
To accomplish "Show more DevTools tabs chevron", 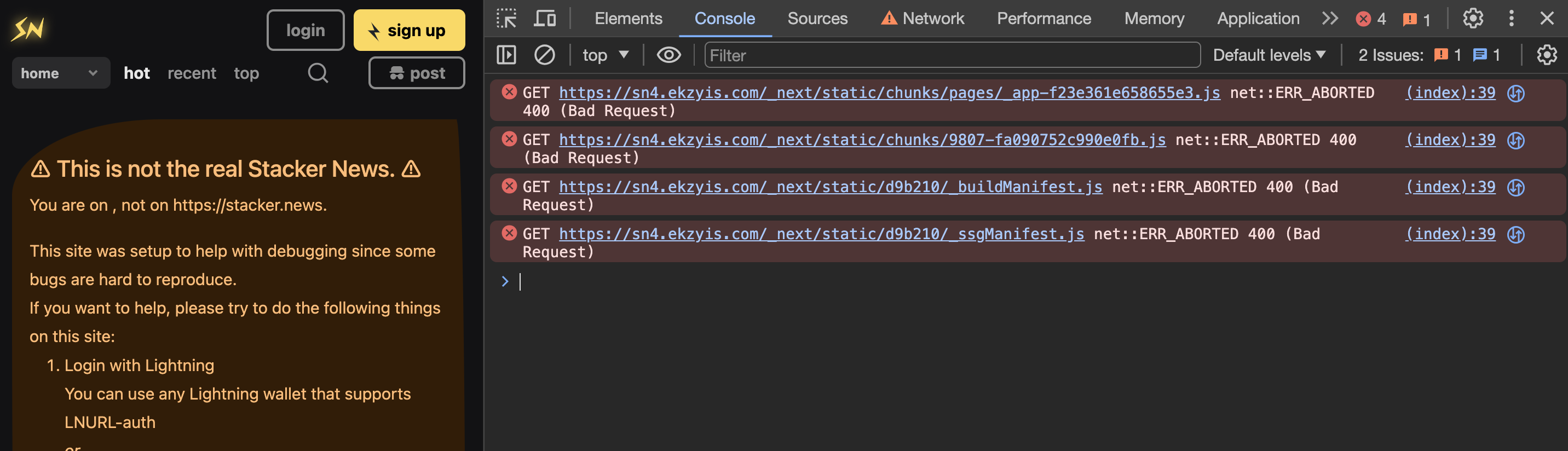I will [1329, 18].
